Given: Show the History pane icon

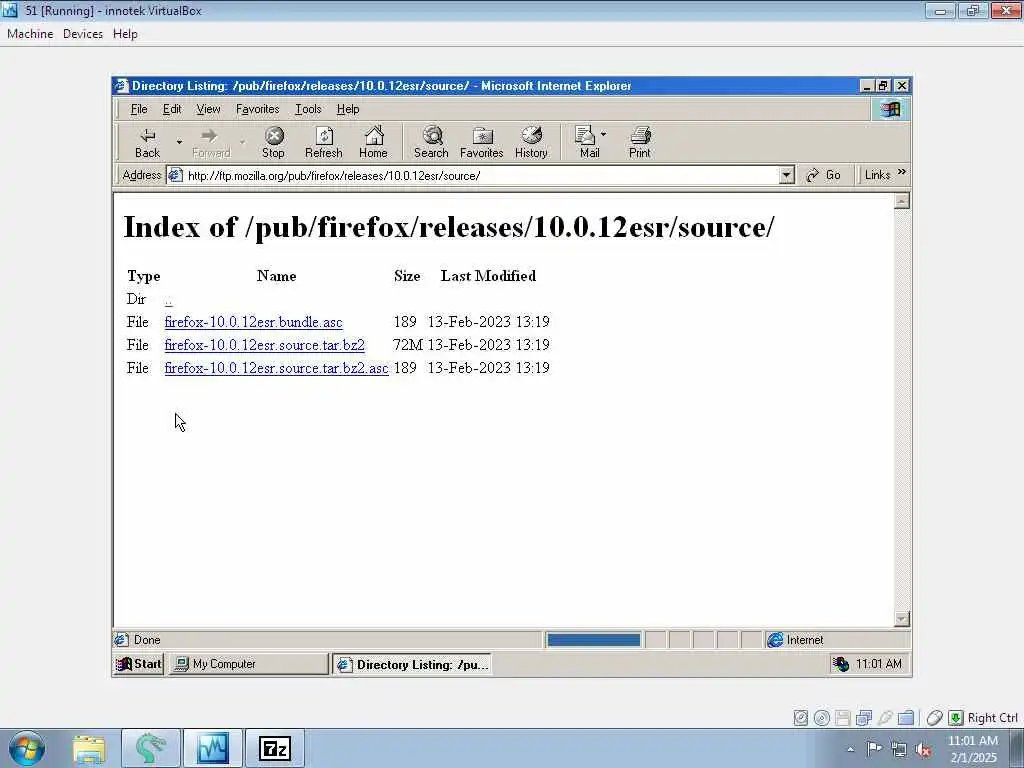Looking at the screenshot, I should (x=531, y=142).
